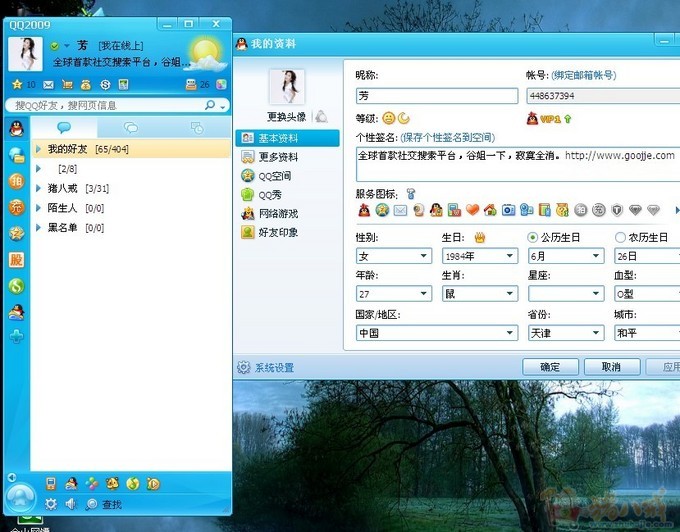Click the camera photo album service icon

click(x=508, y=210)
